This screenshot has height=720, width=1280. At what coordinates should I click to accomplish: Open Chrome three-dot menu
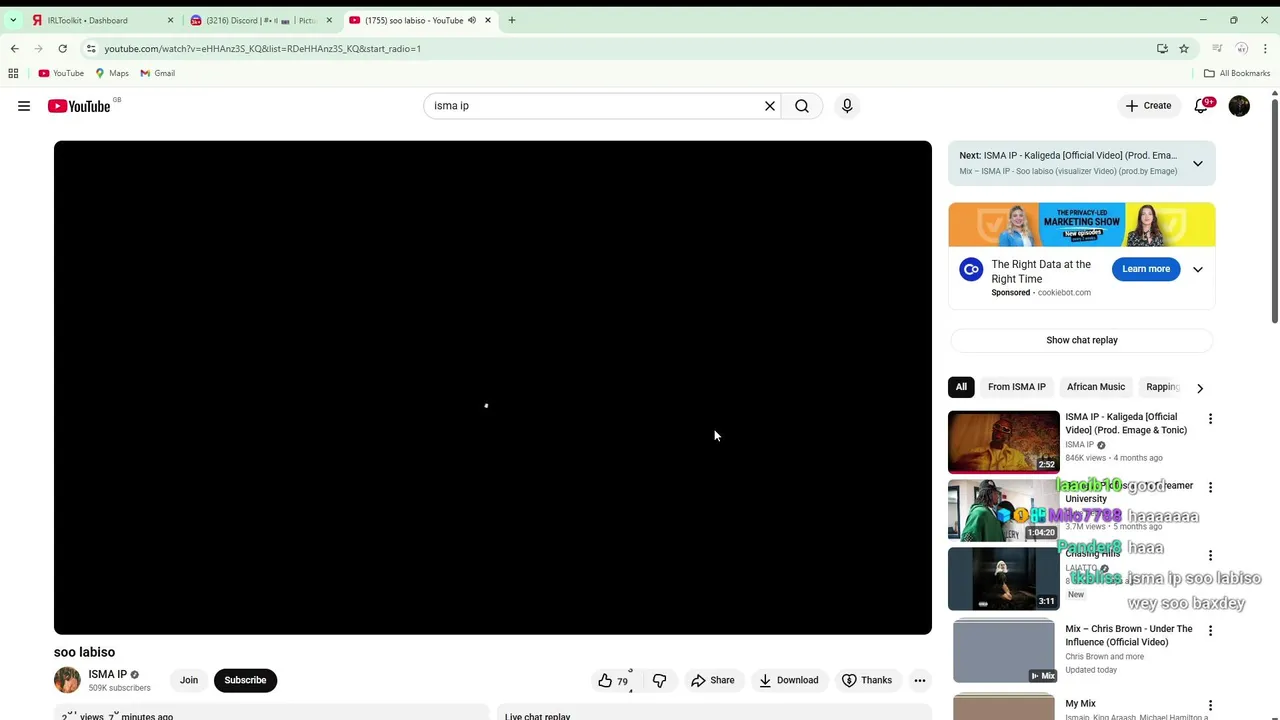pos(1265,48)
